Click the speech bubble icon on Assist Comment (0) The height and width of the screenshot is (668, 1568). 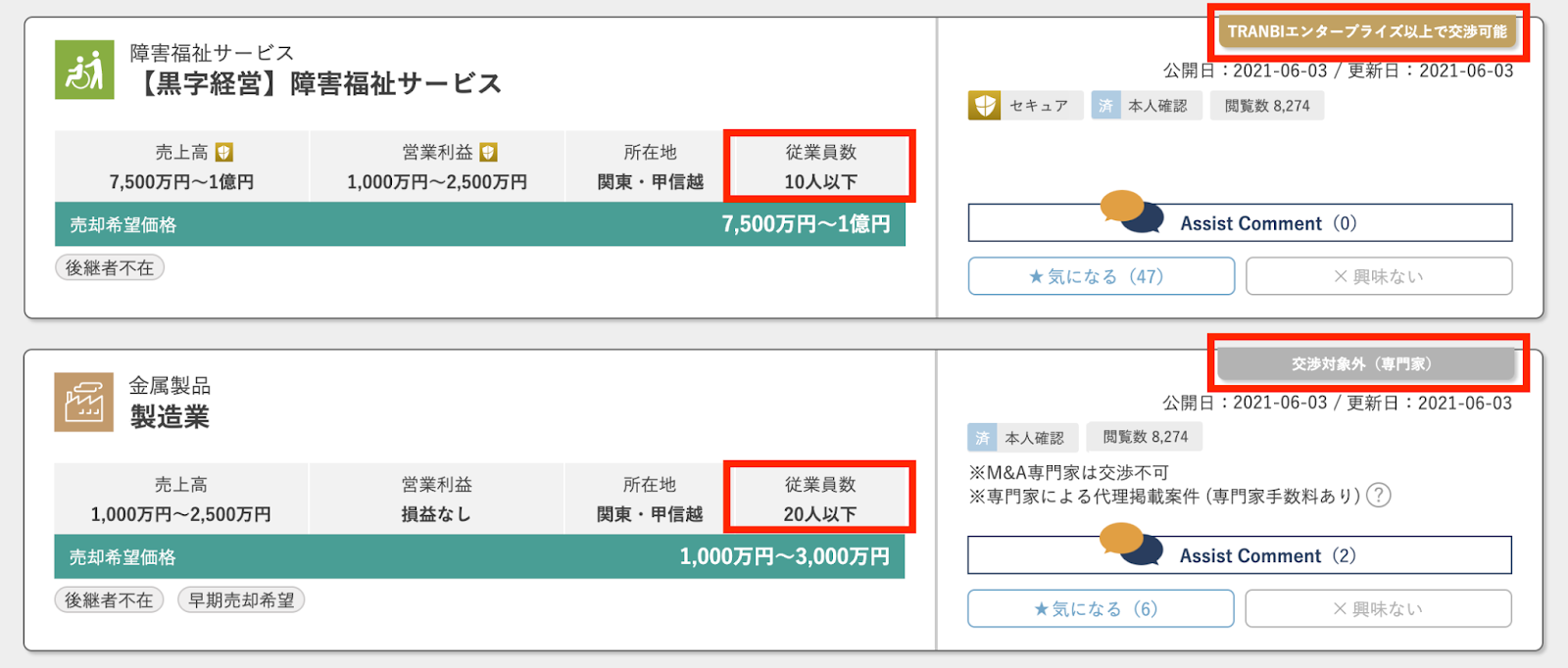point(1132,212)
